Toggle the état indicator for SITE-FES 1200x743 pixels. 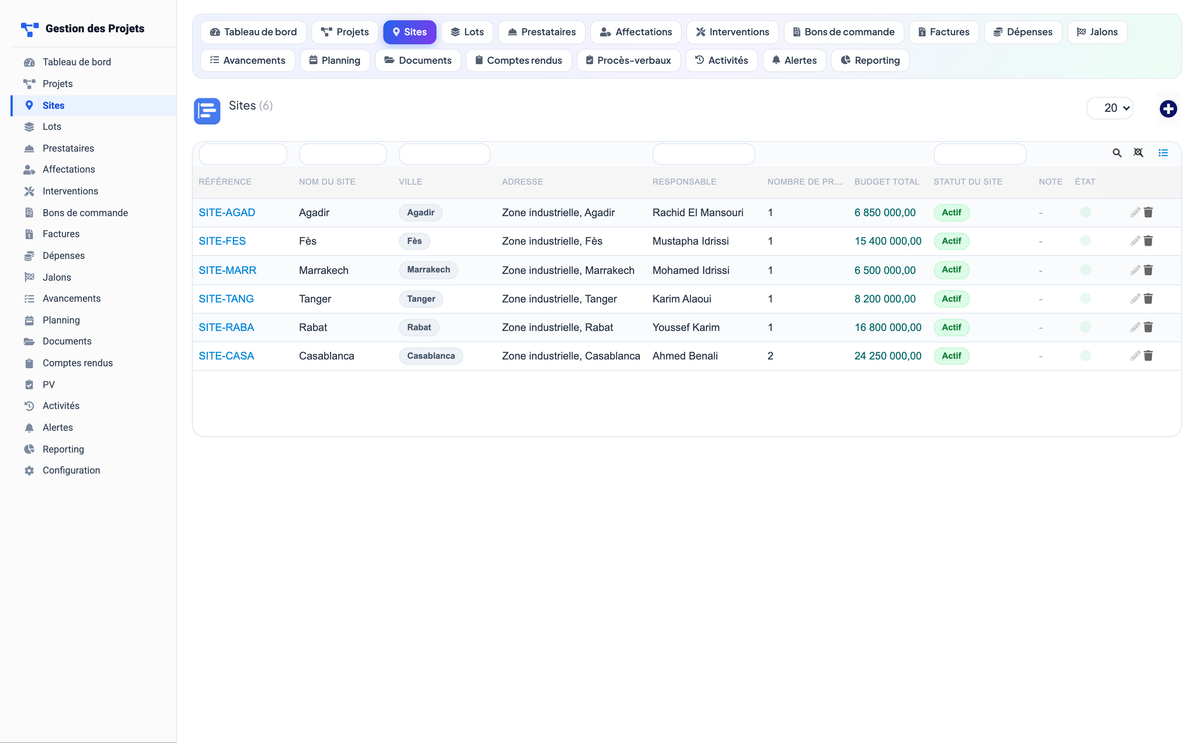(1085, 241)
